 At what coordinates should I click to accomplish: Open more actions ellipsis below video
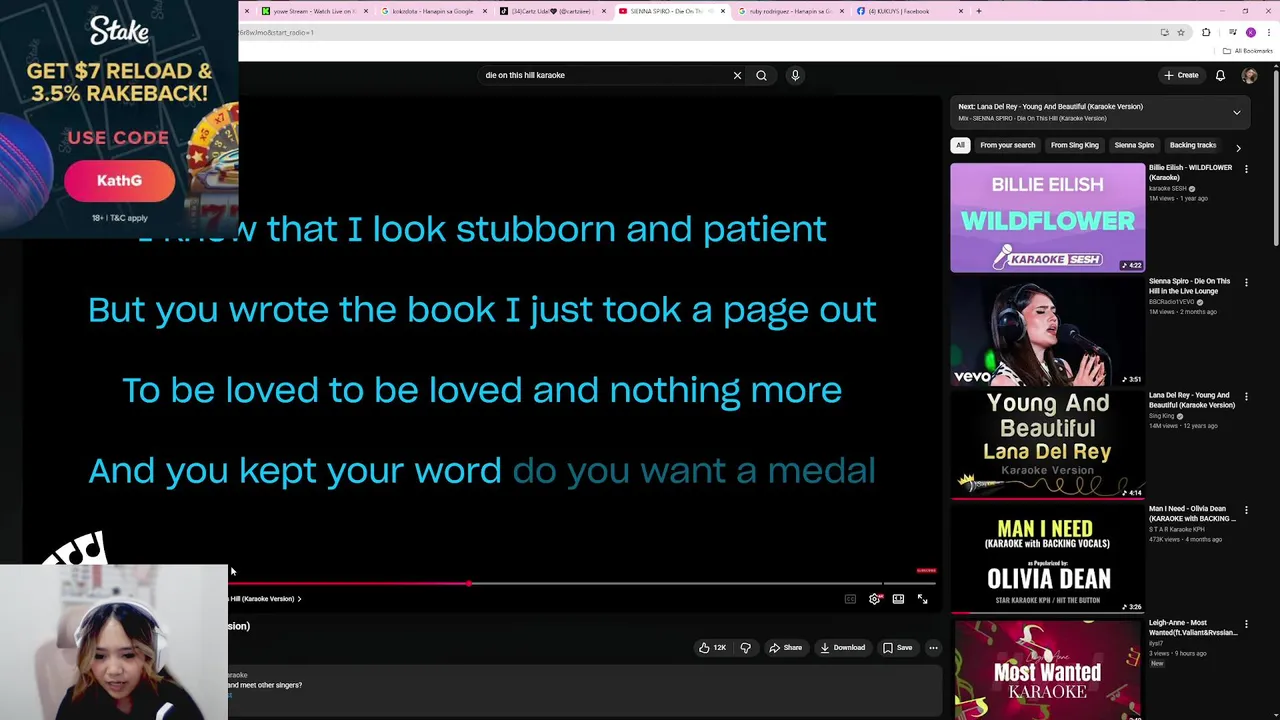(933, 648)
